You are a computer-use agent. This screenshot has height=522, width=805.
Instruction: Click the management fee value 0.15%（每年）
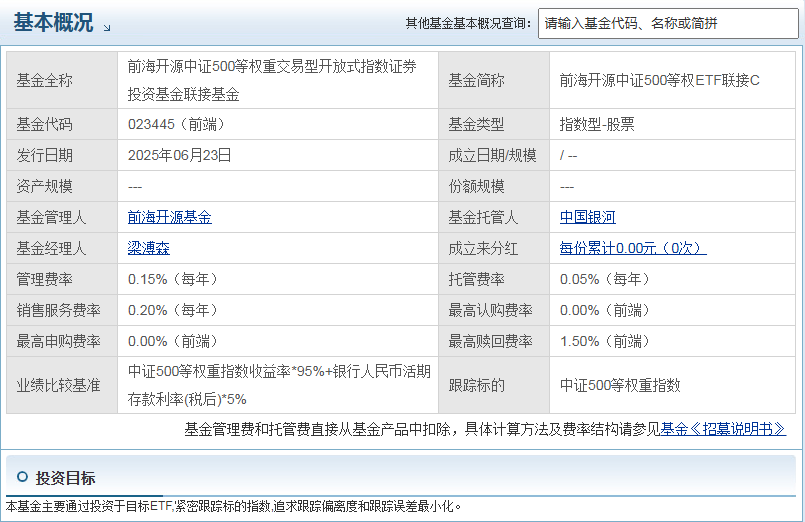pyautogui.click(x=173, y=279)
